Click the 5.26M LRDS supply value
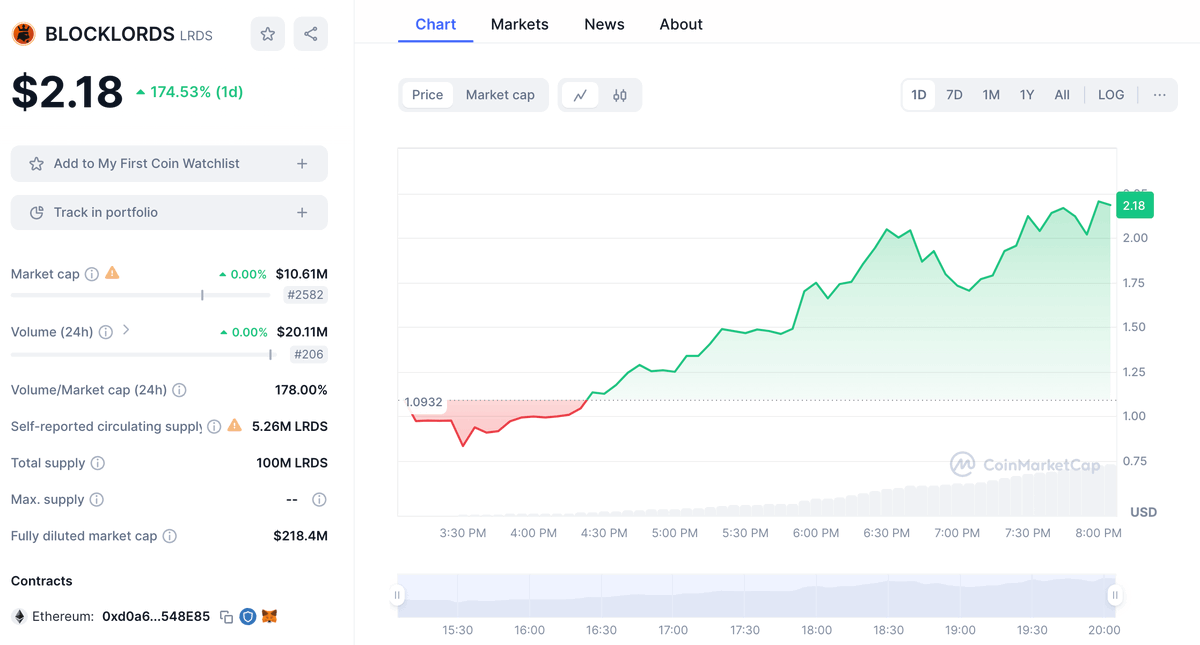1200x645 pixels. coord(290,427)
